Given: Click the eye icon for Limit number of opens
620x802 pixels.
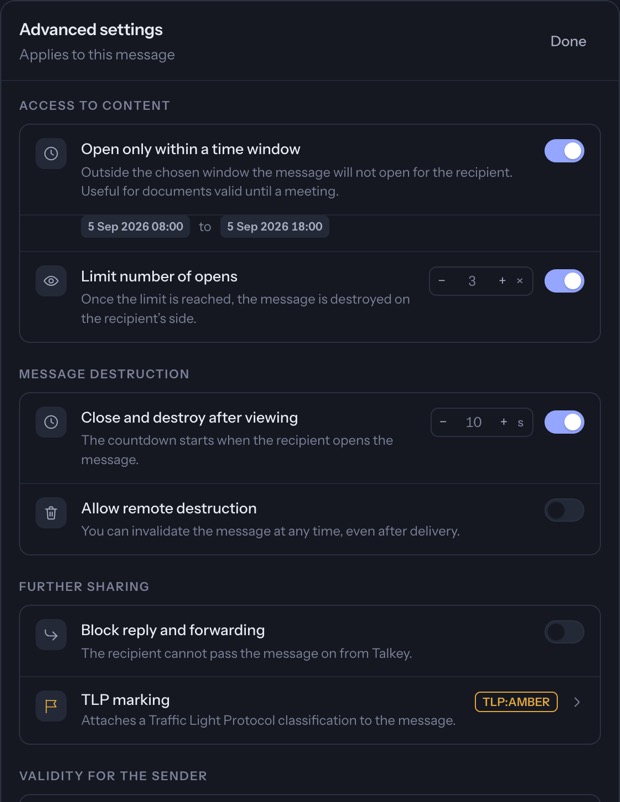Looking at the screenshot, I should click(51, 281).
